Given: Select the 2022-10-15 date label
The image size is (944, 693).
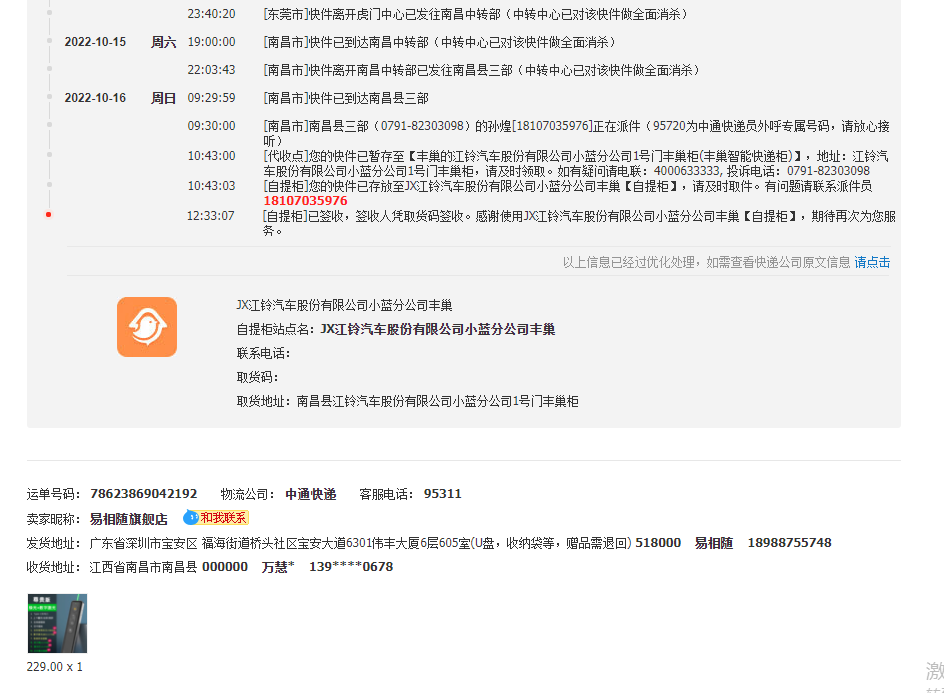Looking at the screenshot, I should click(95, 42).
